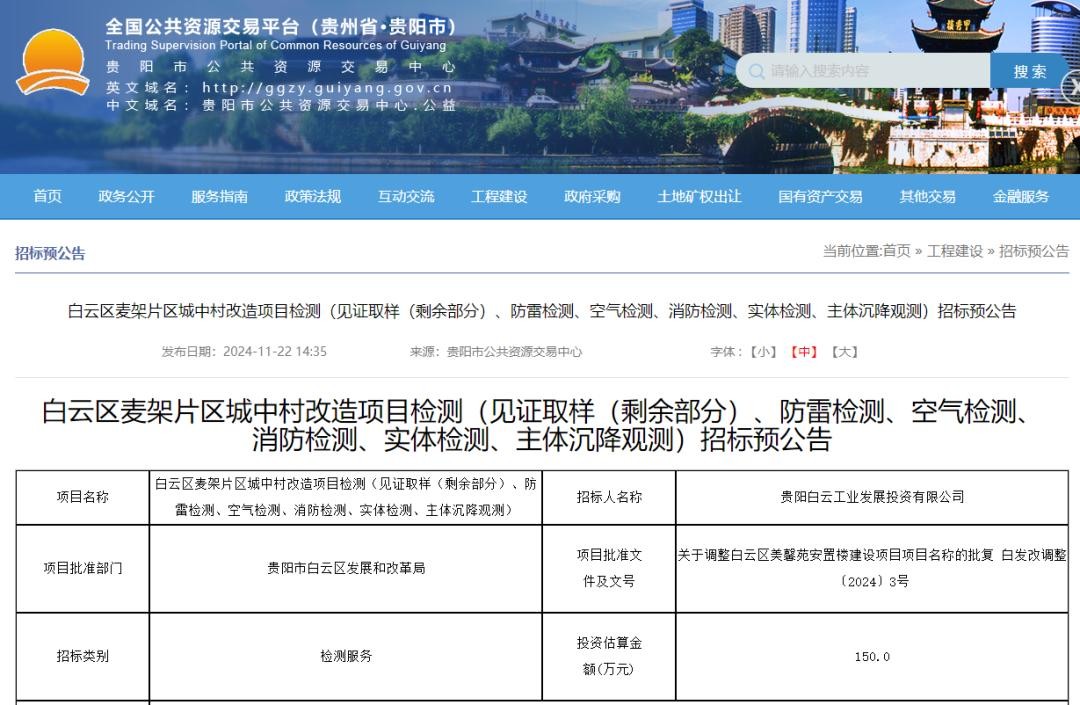This screenshot has height=705, width=1080.
Task: Set font size to small 【小】
Action: [x=763, y=352]
